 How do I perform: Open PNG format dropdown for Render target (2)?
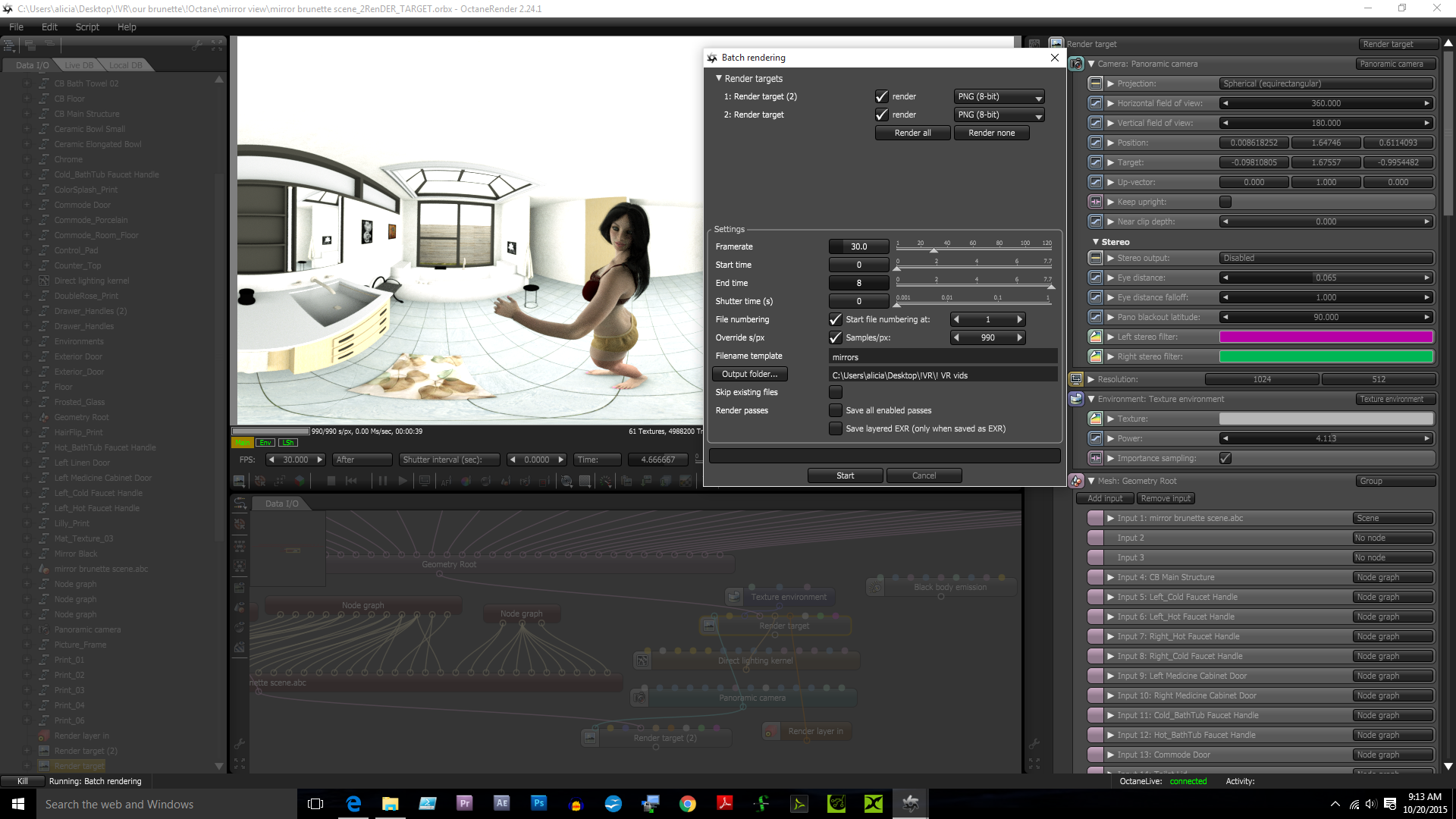click(999, 96)
